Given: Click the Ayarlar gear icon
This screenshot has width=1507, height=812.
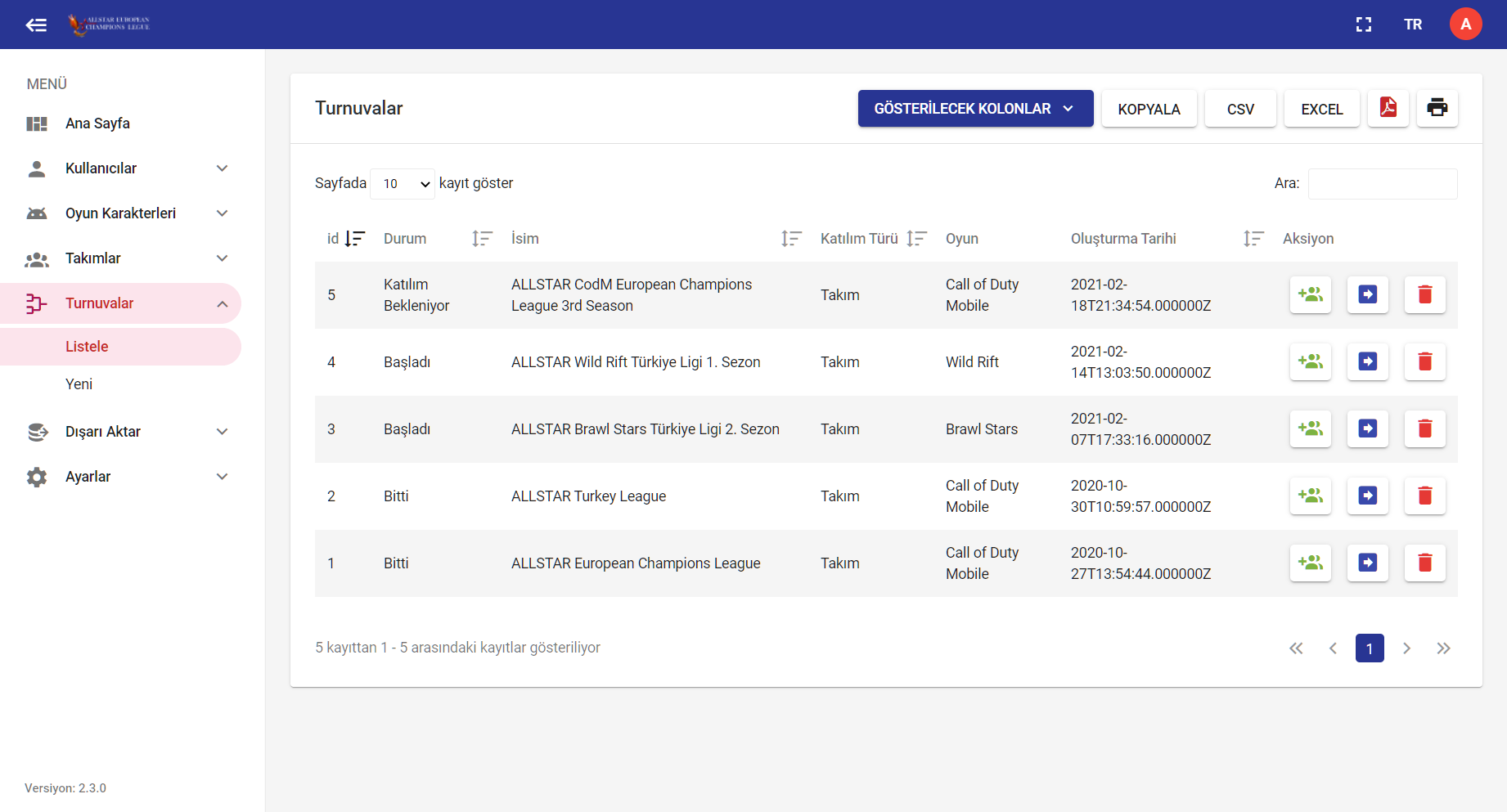Looking at the screenshot, I should tap(37, 477).
